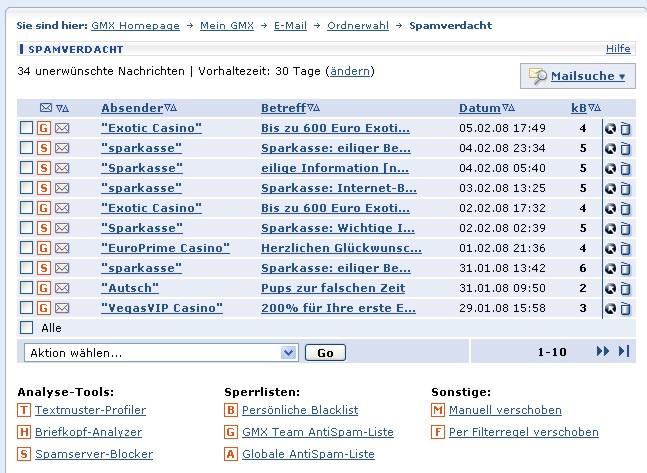The height and width of the screenshot is (473, 647).
Task: Click the H icon beside Briefkopf-Analyzer
Action: (x=24, y=432)
